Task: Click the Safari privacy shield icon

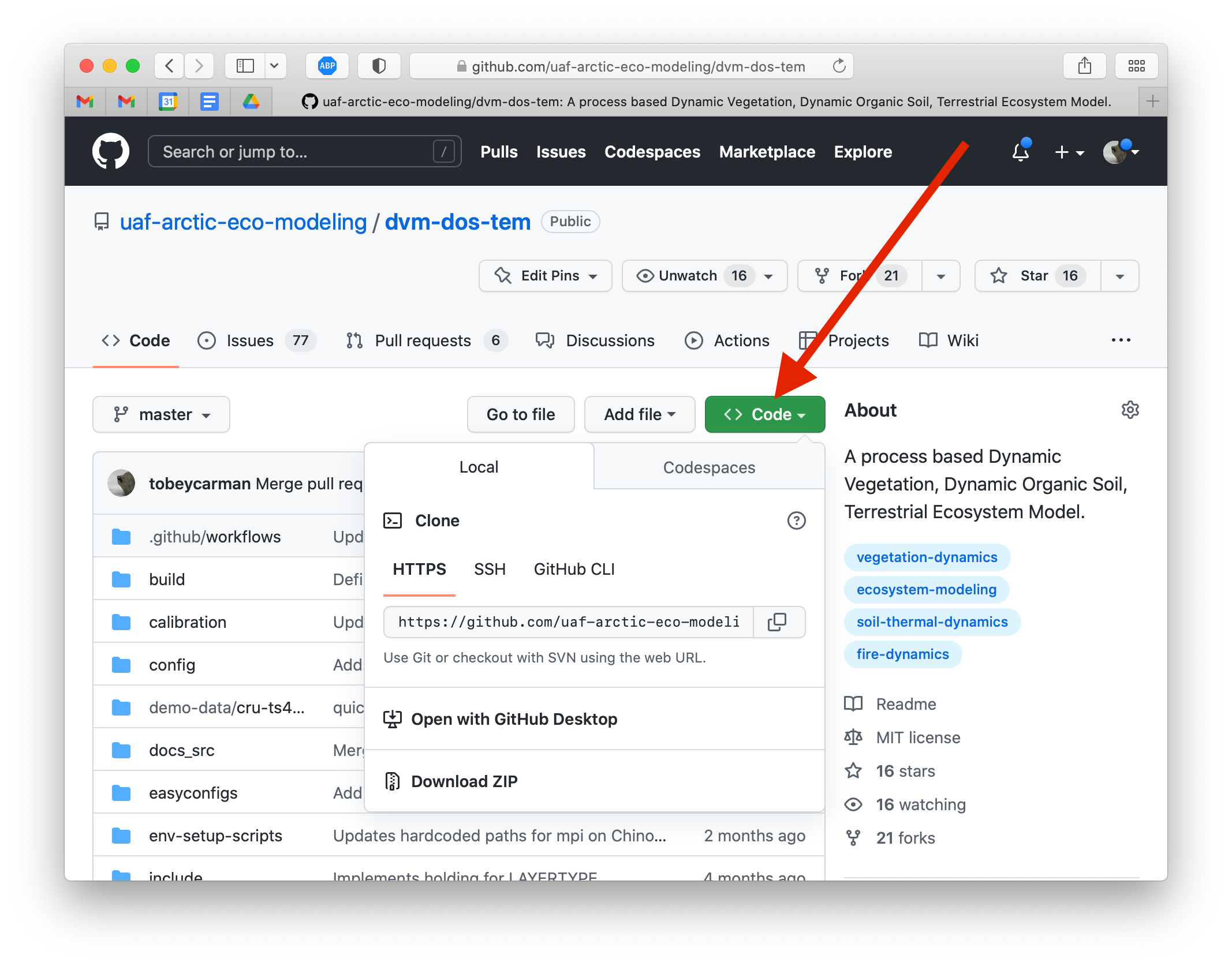Action: (x=379, y=66)
